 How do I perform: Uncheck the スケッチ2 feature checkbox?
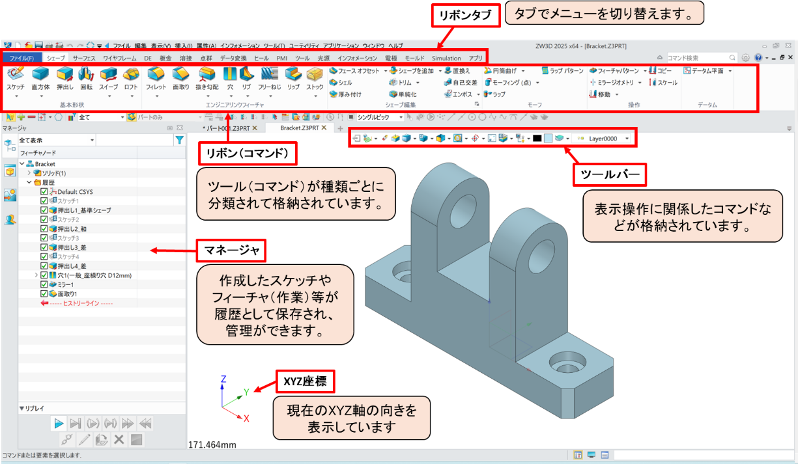click(44, 220)
